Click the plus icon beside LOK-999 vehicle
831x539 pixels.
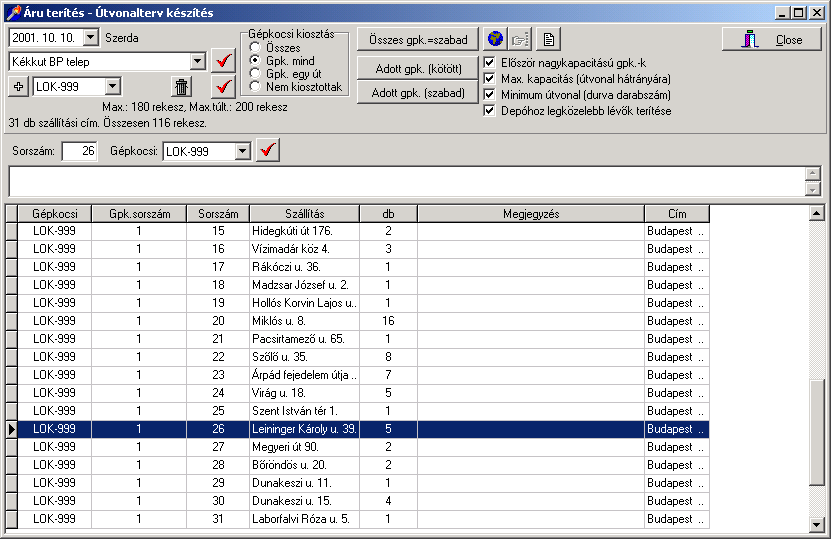pyautogui.click(x=19, y=87)
